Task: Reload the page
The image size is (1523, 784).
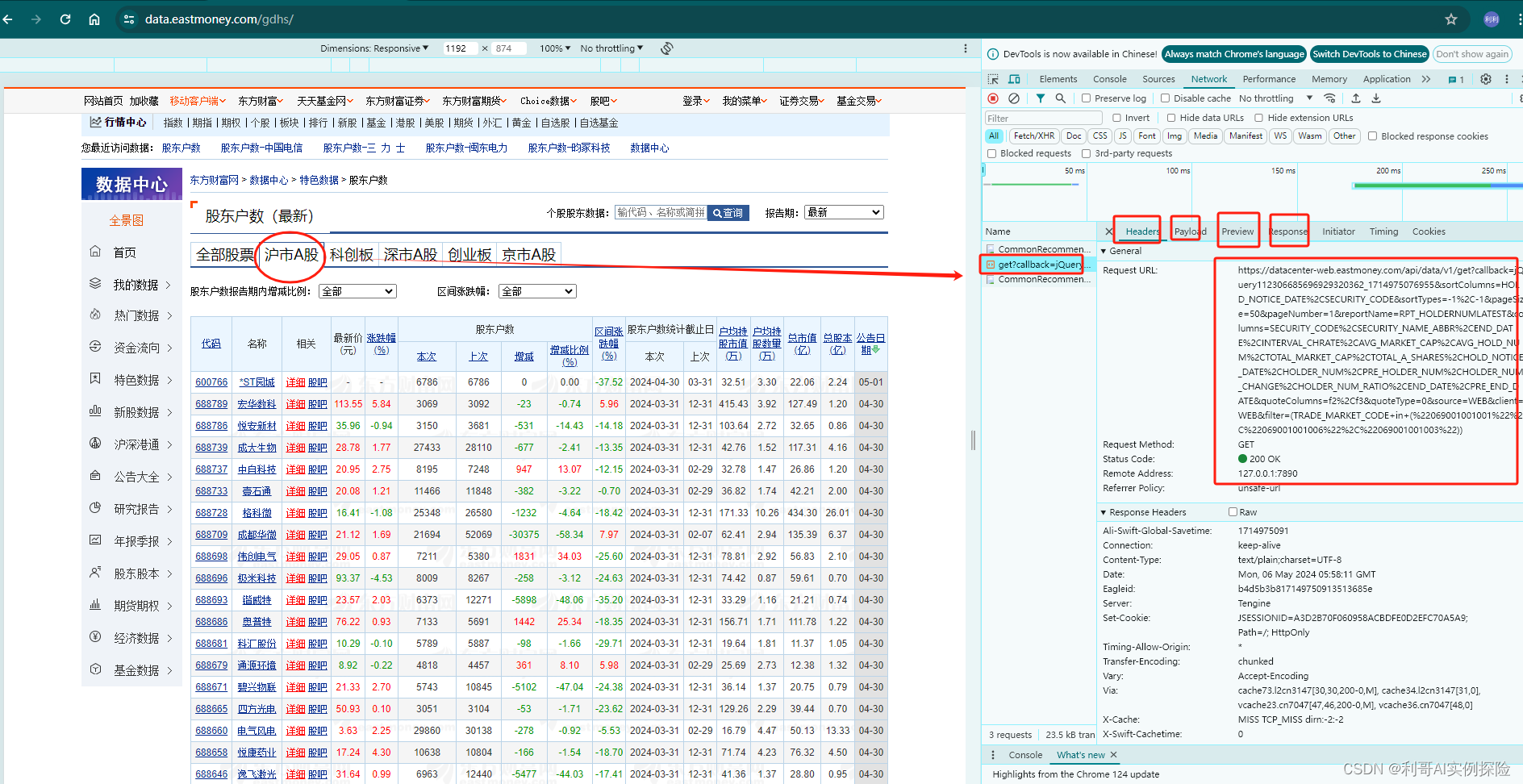Action: tap(65, 19)
